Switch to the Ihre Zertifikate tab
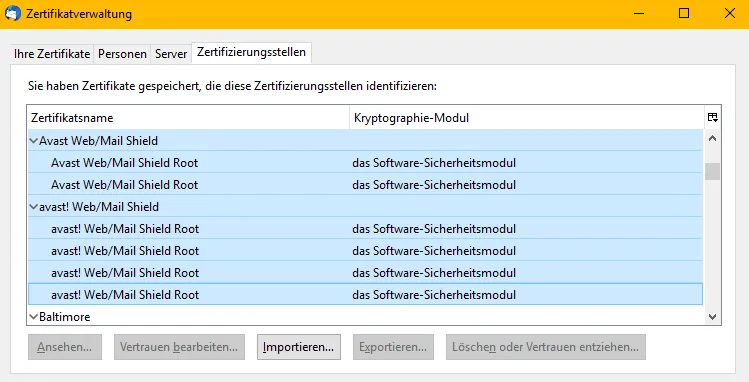 (x=52, y=54)
